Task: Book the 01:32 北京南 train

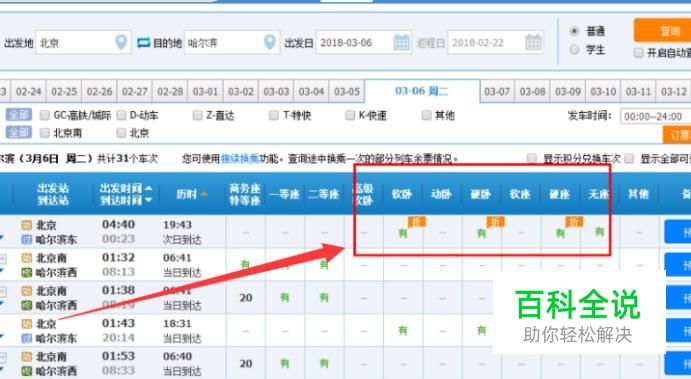Action: tap(678, 265)
